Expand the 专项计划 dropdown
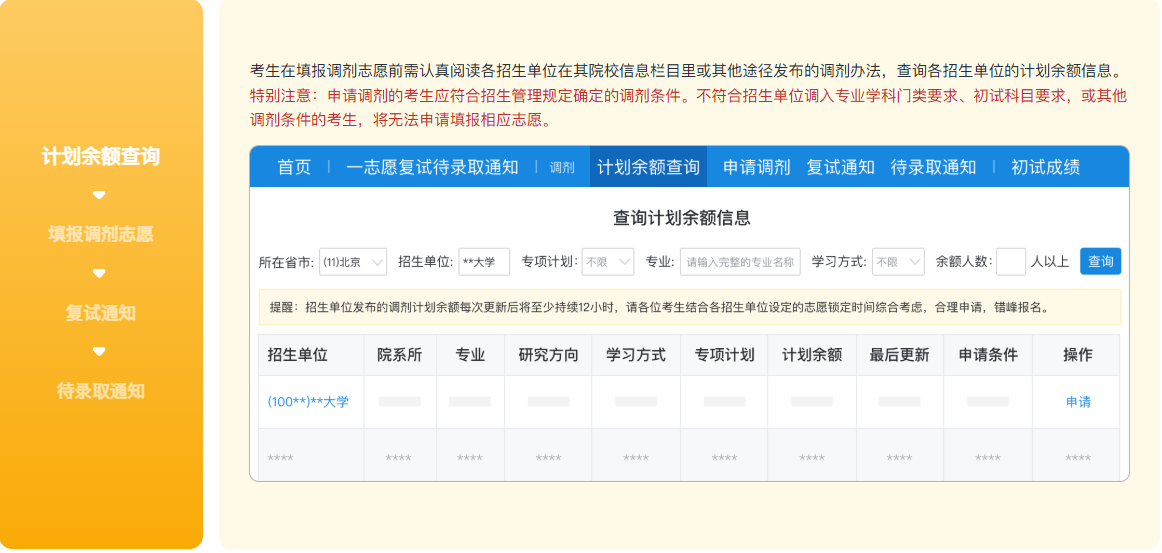Image resolution: width=1162 pixels, height=553 pixels. (x=608, y=262)
